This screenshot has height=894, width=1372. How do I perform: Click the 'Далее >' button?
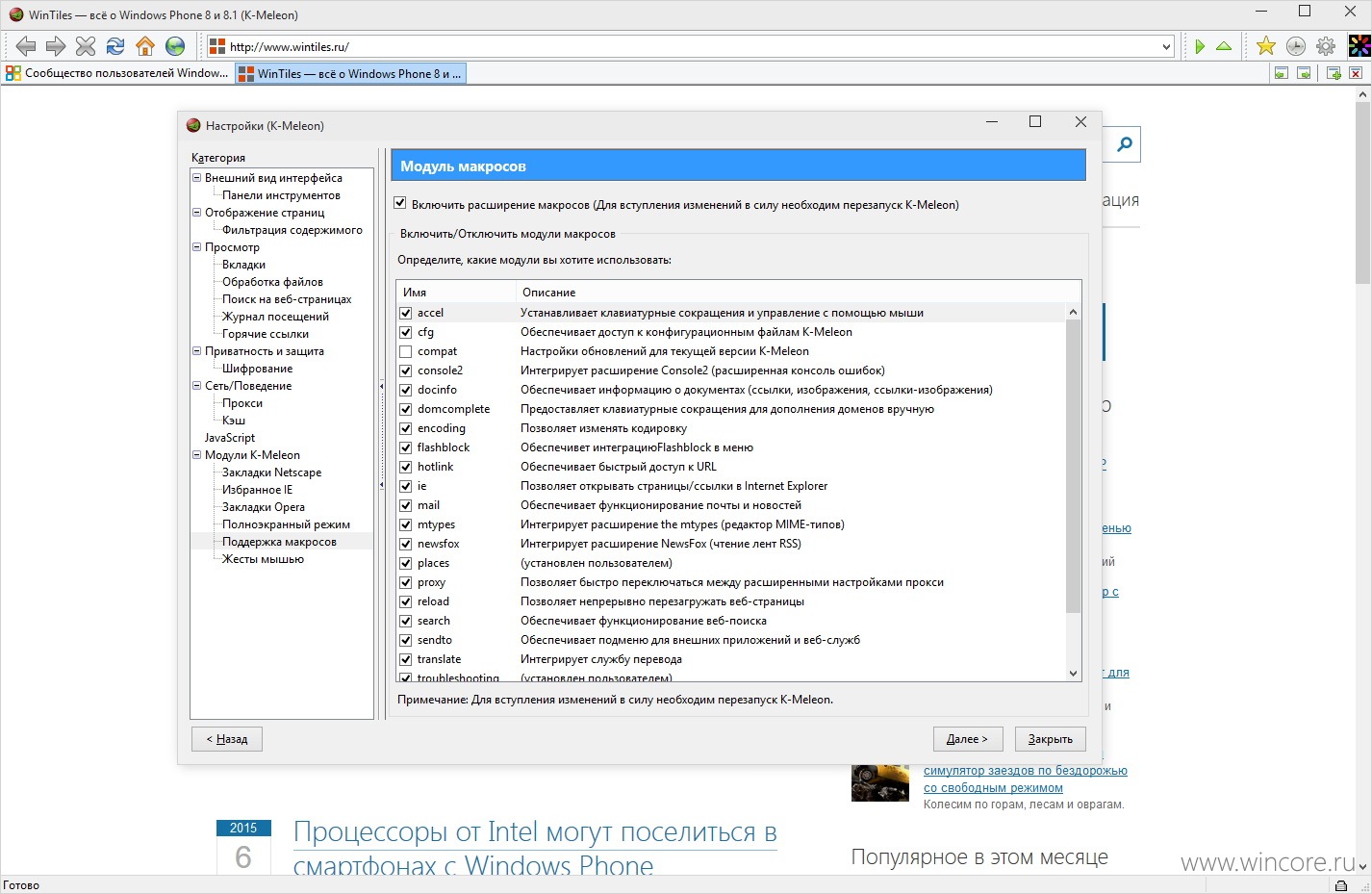(x=967, y=739)
